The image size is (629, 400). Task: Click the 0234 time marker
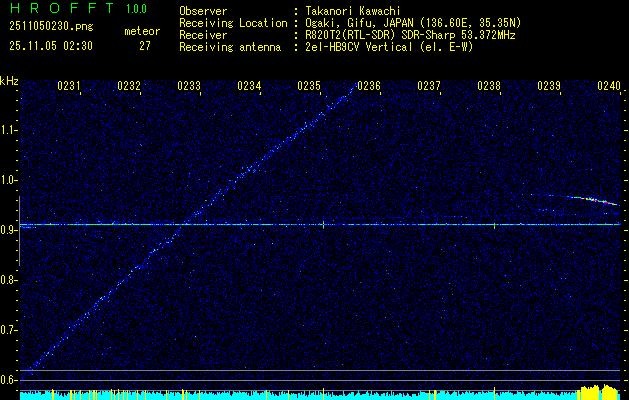coord(249,86)
